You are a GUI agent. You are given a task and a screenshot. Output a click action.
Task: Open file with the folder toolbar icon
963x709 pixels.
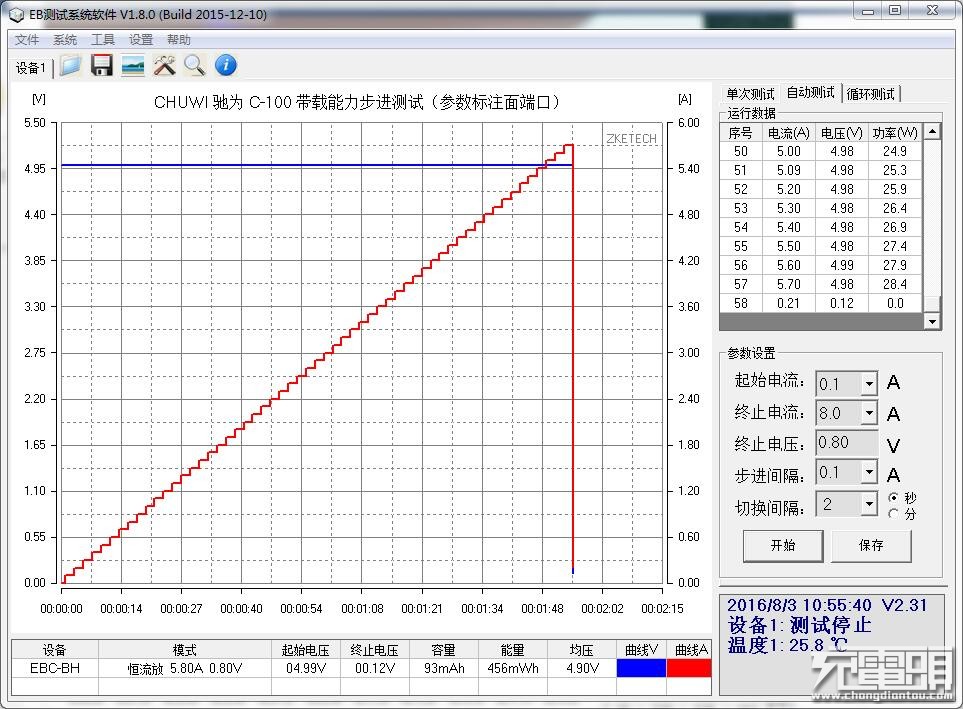(70, 65)
